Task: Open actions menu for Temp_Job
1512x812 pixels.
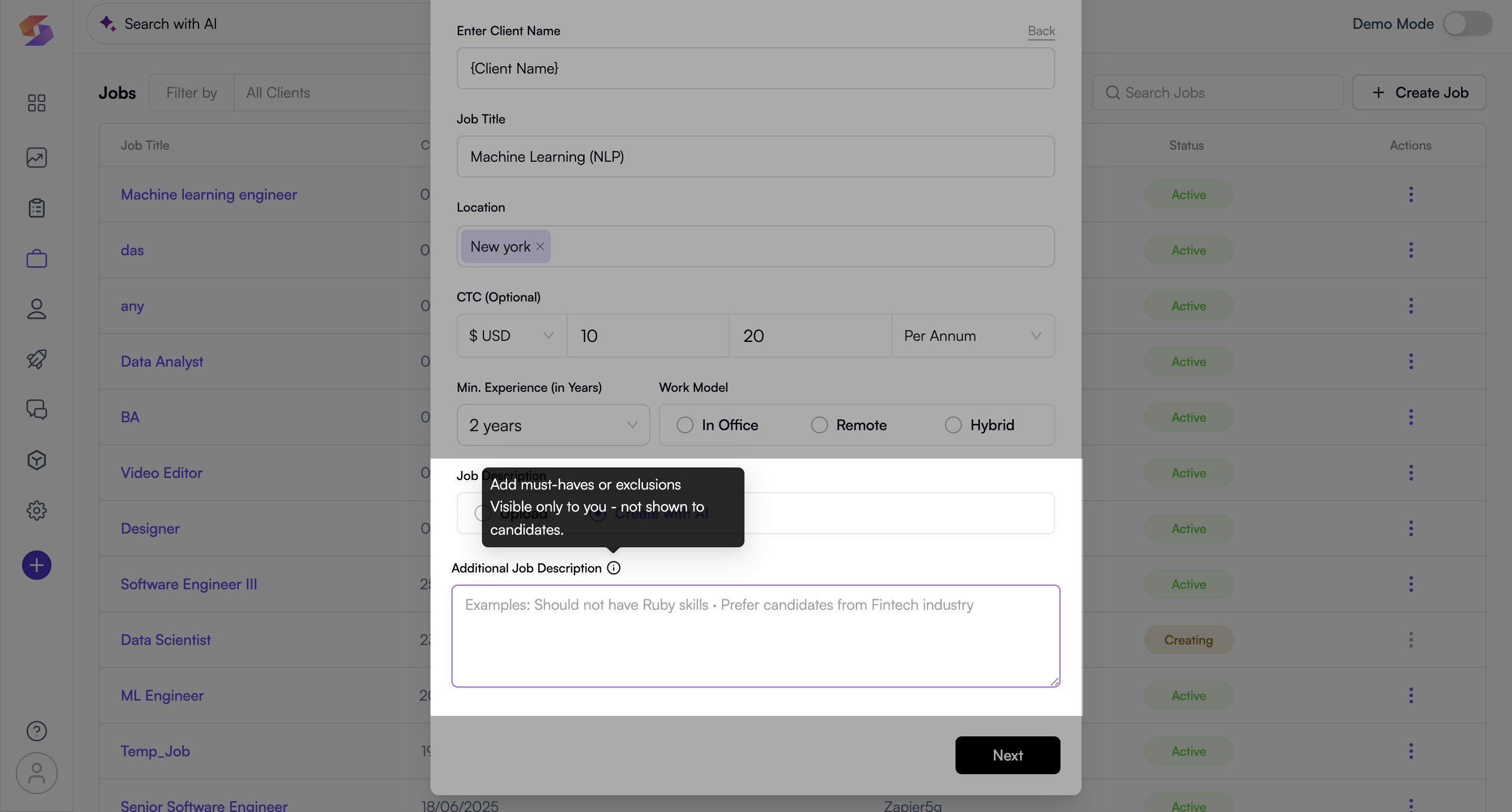Action: click(x=1411, y=751)
